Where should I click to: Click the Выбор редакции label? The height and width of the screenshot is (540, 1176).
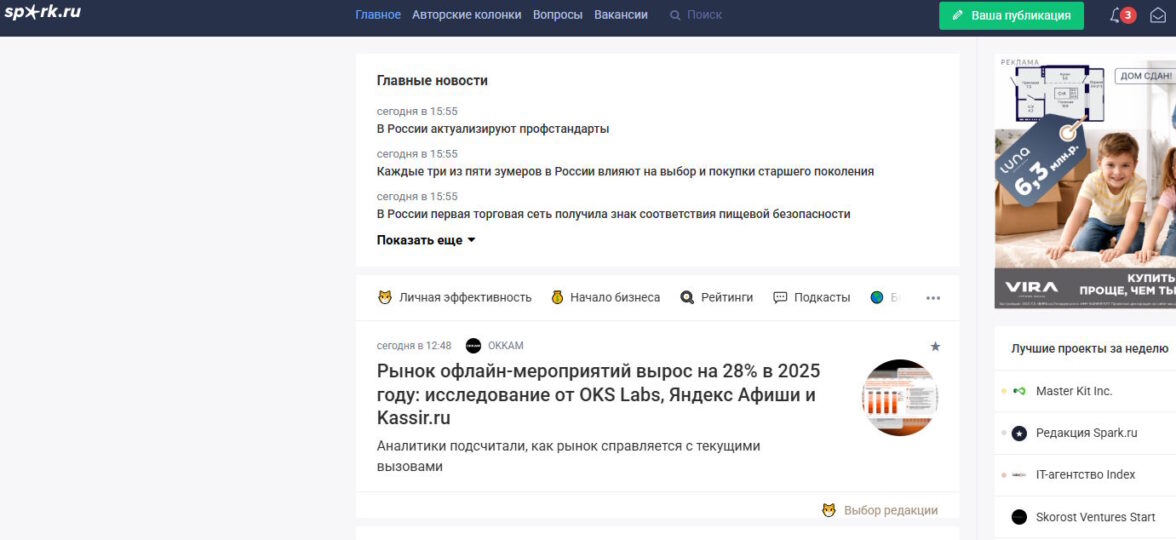(x=890, y=511)
